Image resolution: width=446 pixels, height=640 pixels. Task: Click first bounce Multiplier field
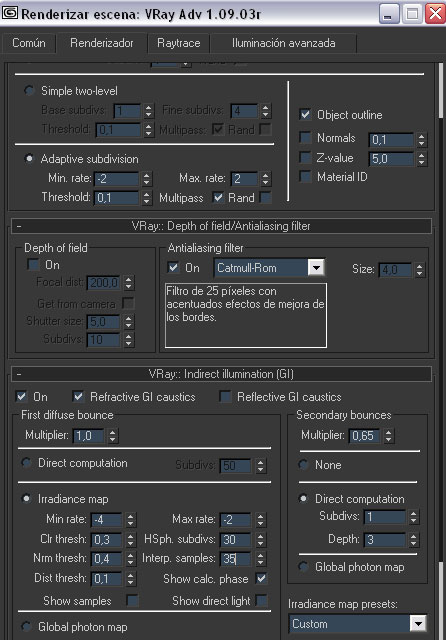[x=89, y=436]
